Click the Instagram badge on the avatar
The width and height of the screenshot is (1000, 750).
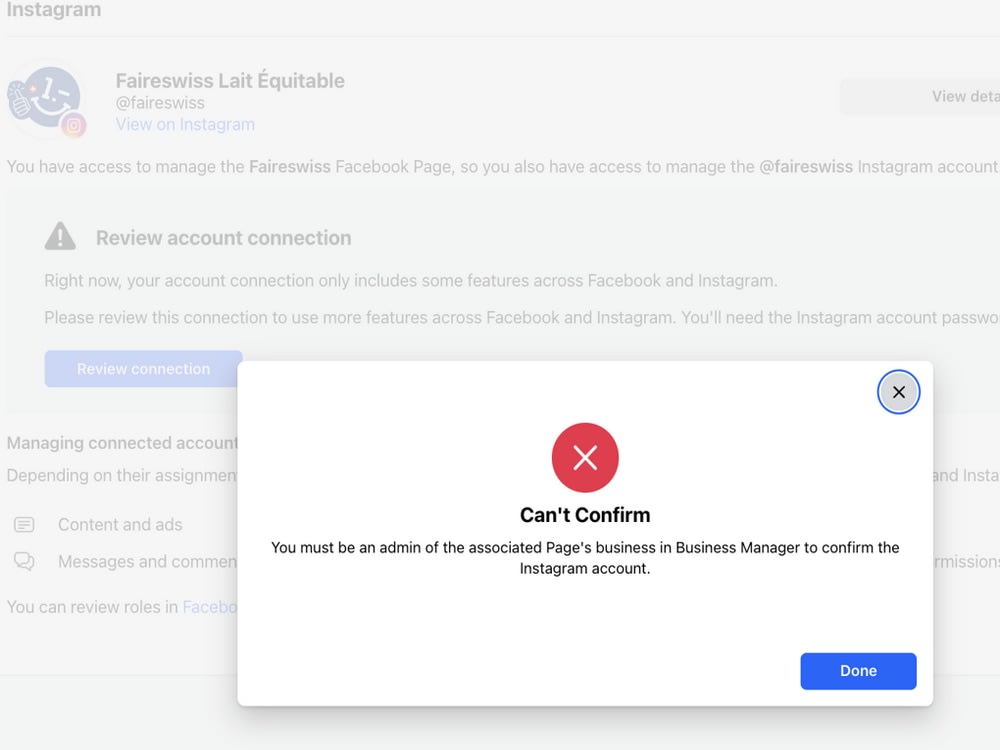tap(74, 126)
